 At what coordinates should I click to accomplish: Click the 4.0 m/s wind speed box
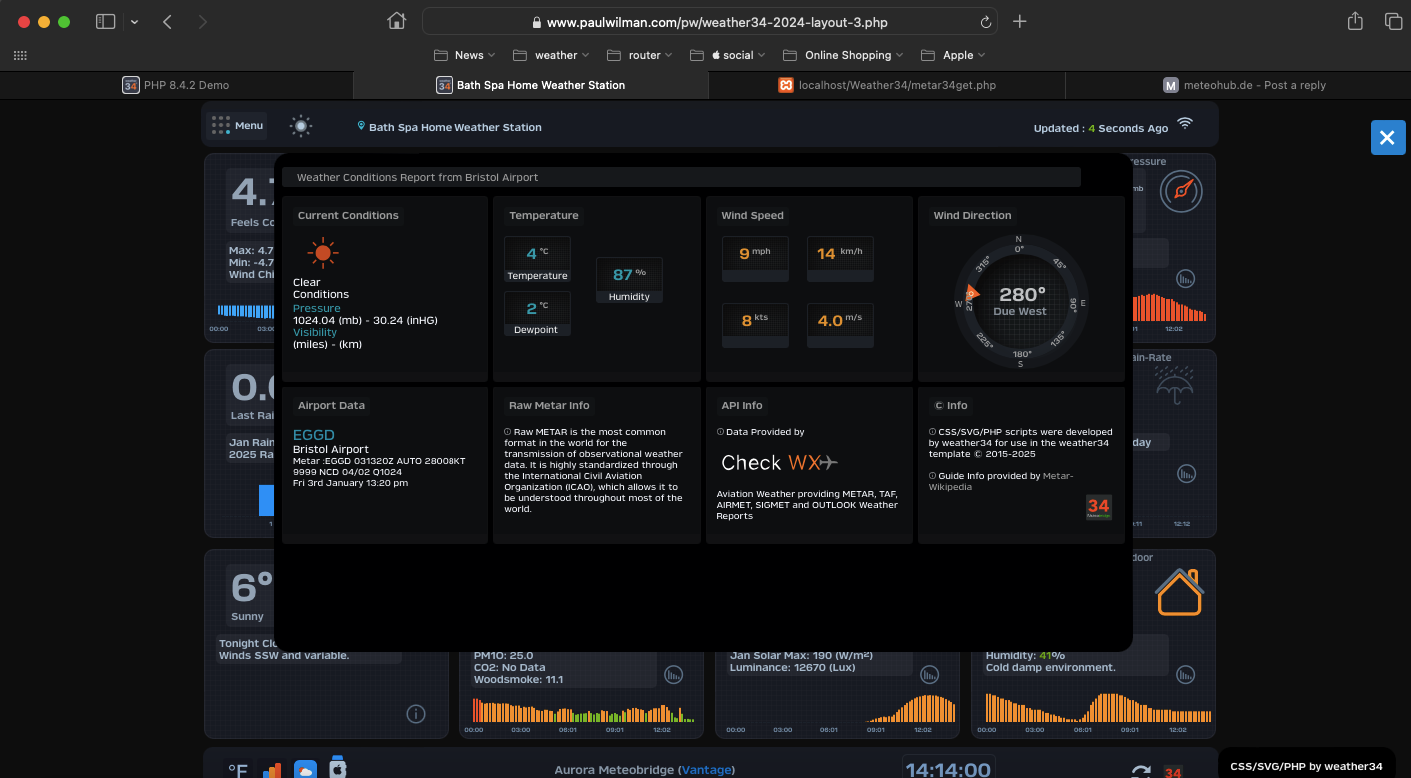point(840,326)
